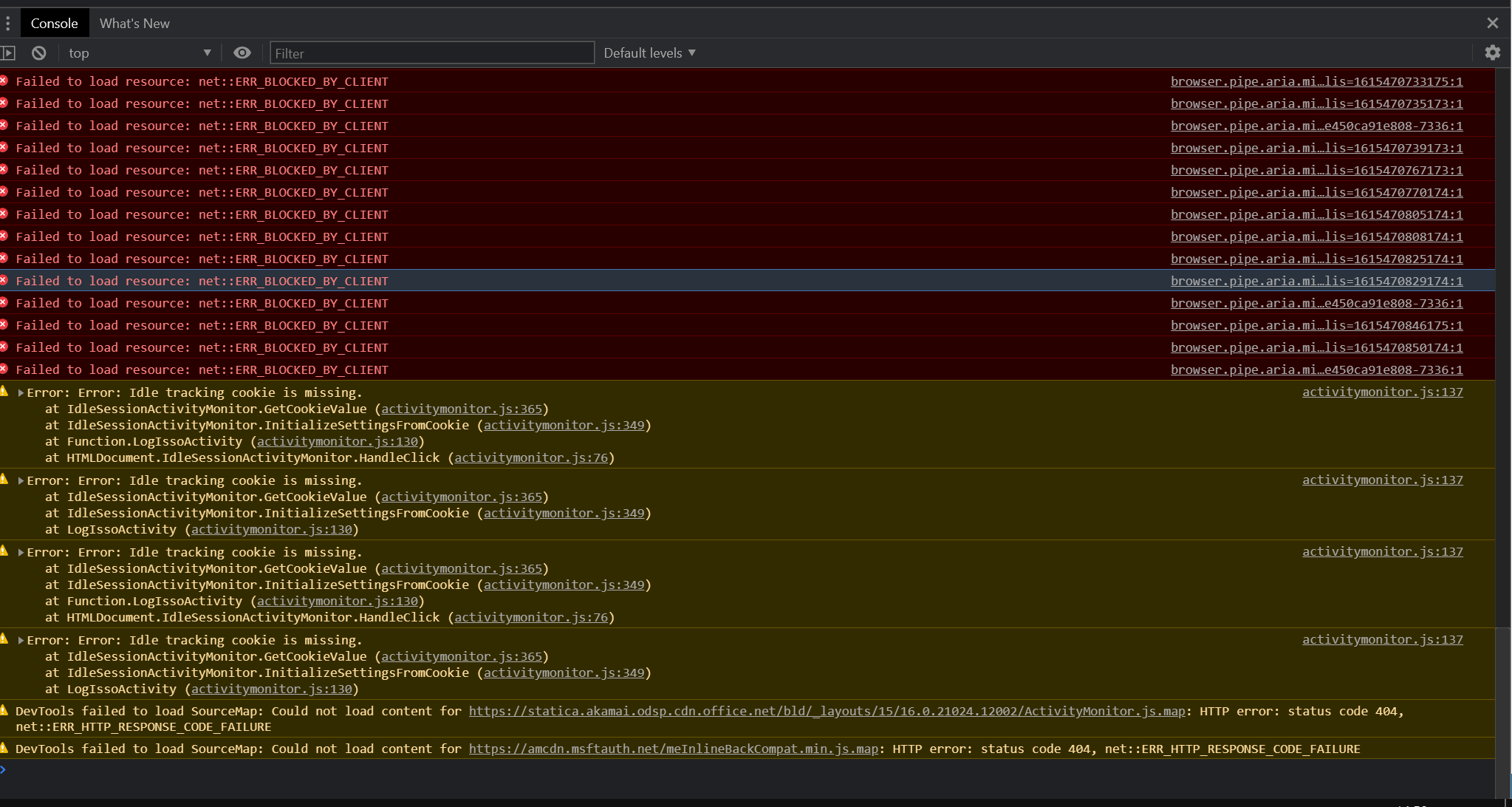Image resolution: width=1512 pixels, height=807 pixels.
Task: Toggle the third idle tracking error triangle
Action: click(21, 553)
